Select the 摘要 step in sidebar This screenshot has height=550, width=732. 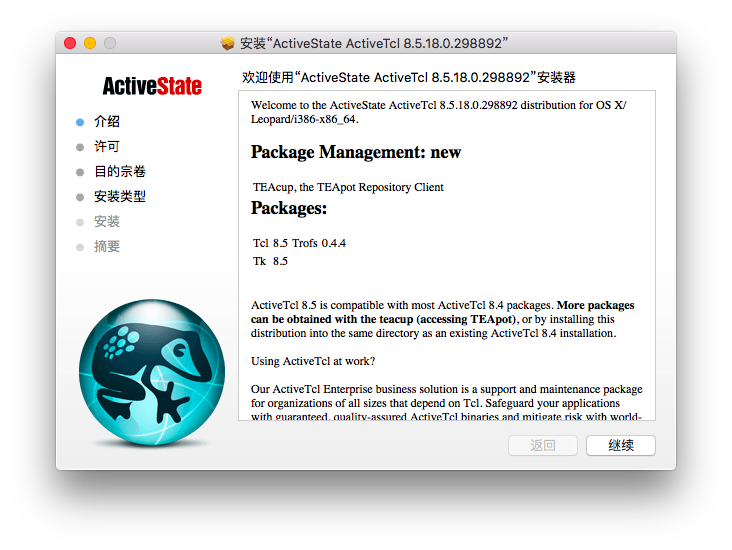click(107, 247)
